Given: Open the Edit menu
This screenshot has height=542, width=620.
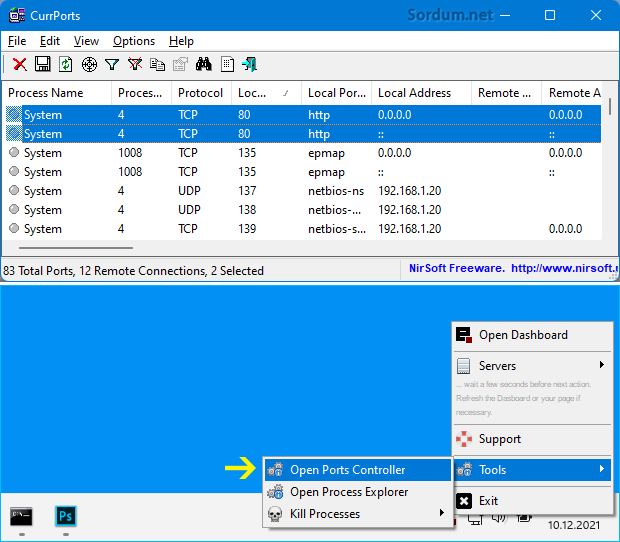Looking at the screenshot, I should pos(50,41).
